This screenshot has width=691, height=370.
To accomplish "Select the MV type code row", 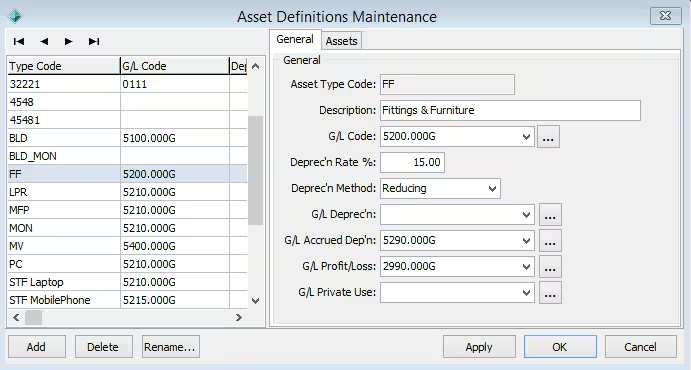I will coord(127,246).
